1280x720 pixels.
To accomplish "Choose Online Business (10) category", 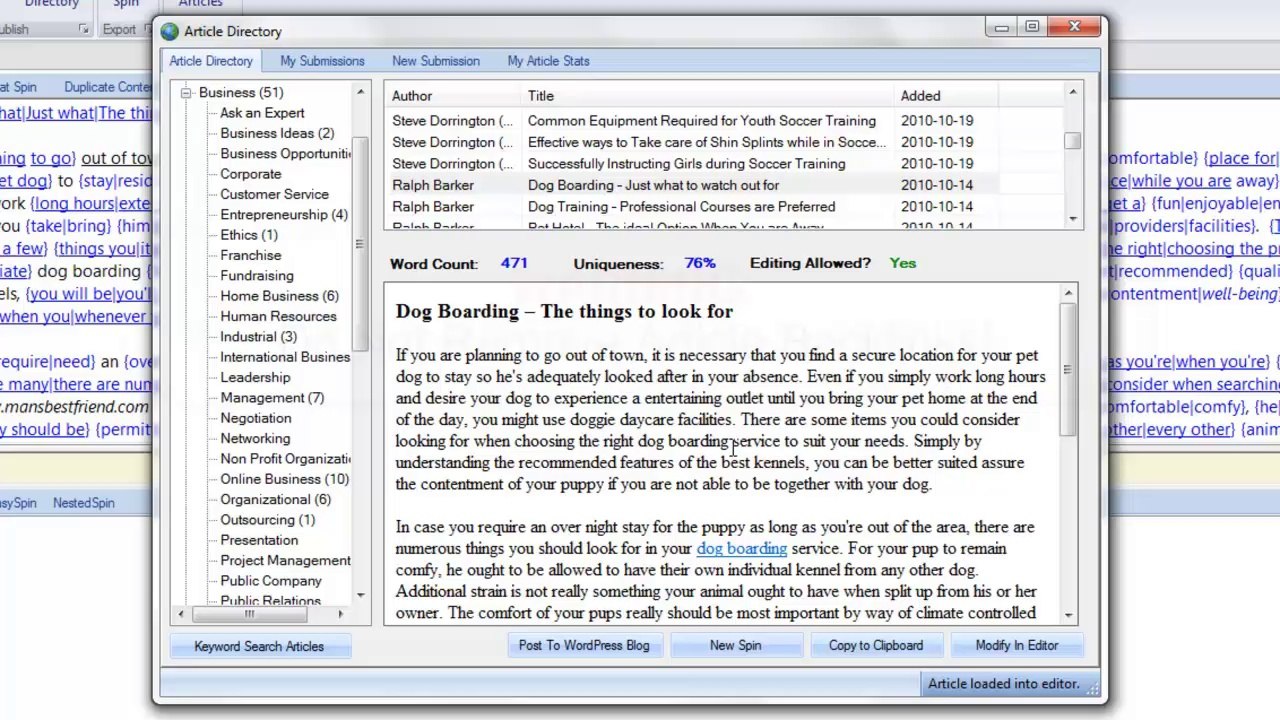I will [x=284, y=479].
